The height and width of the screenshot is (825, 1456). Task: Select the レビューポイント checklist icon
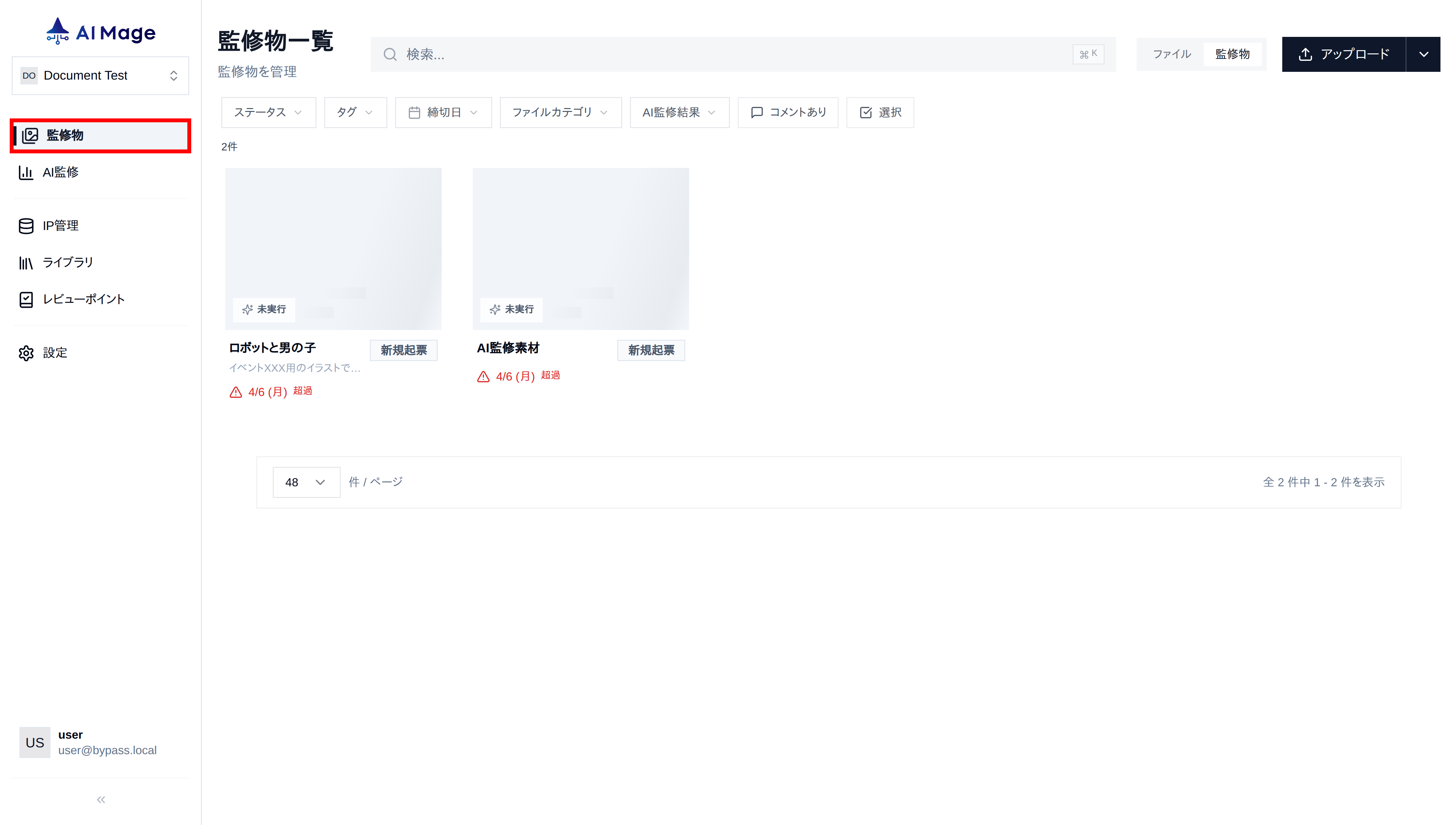26,300
